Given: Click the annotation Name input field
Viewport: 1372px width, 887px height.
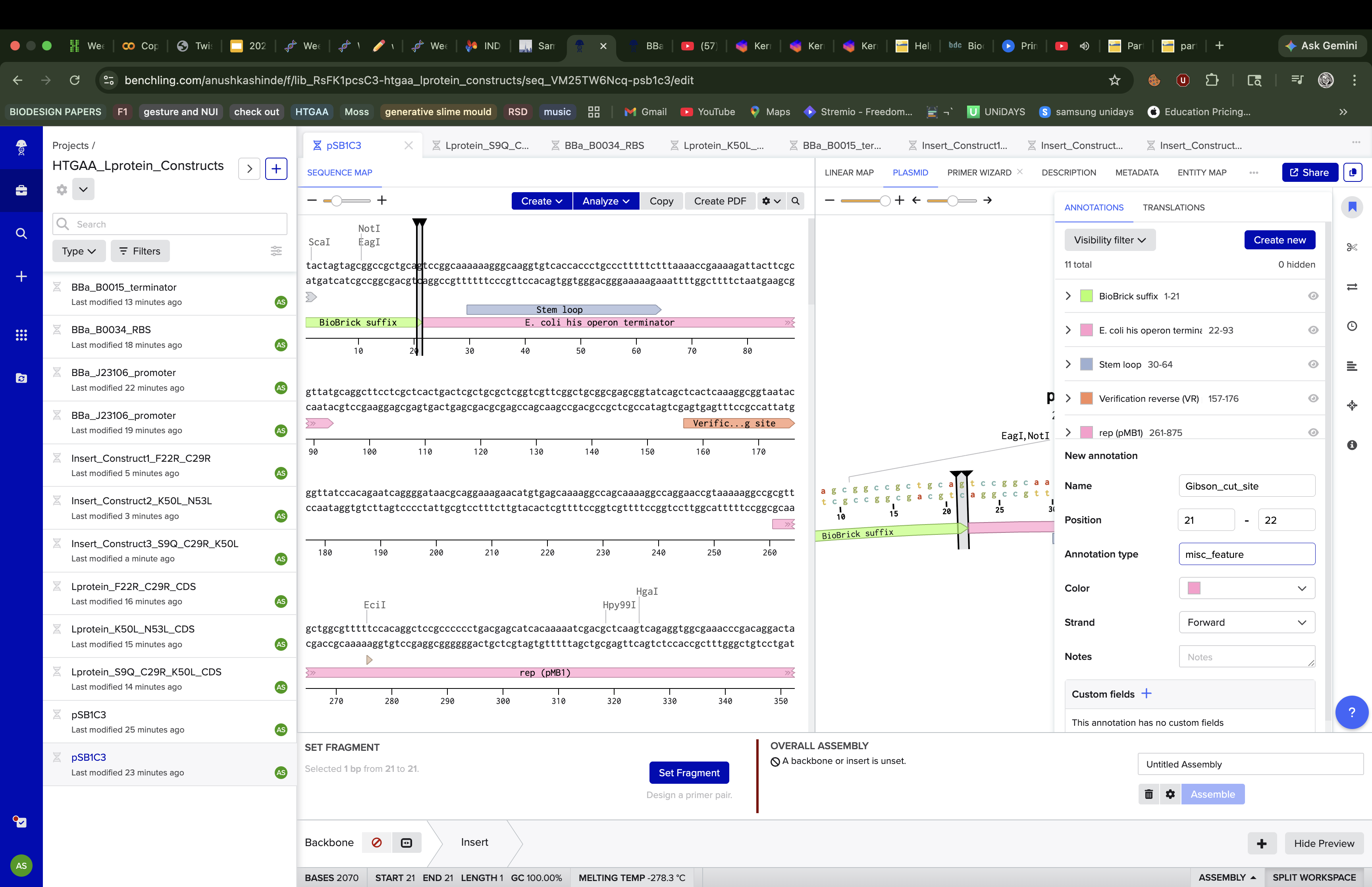Looking at the screenshot, I should [1247, 486].
